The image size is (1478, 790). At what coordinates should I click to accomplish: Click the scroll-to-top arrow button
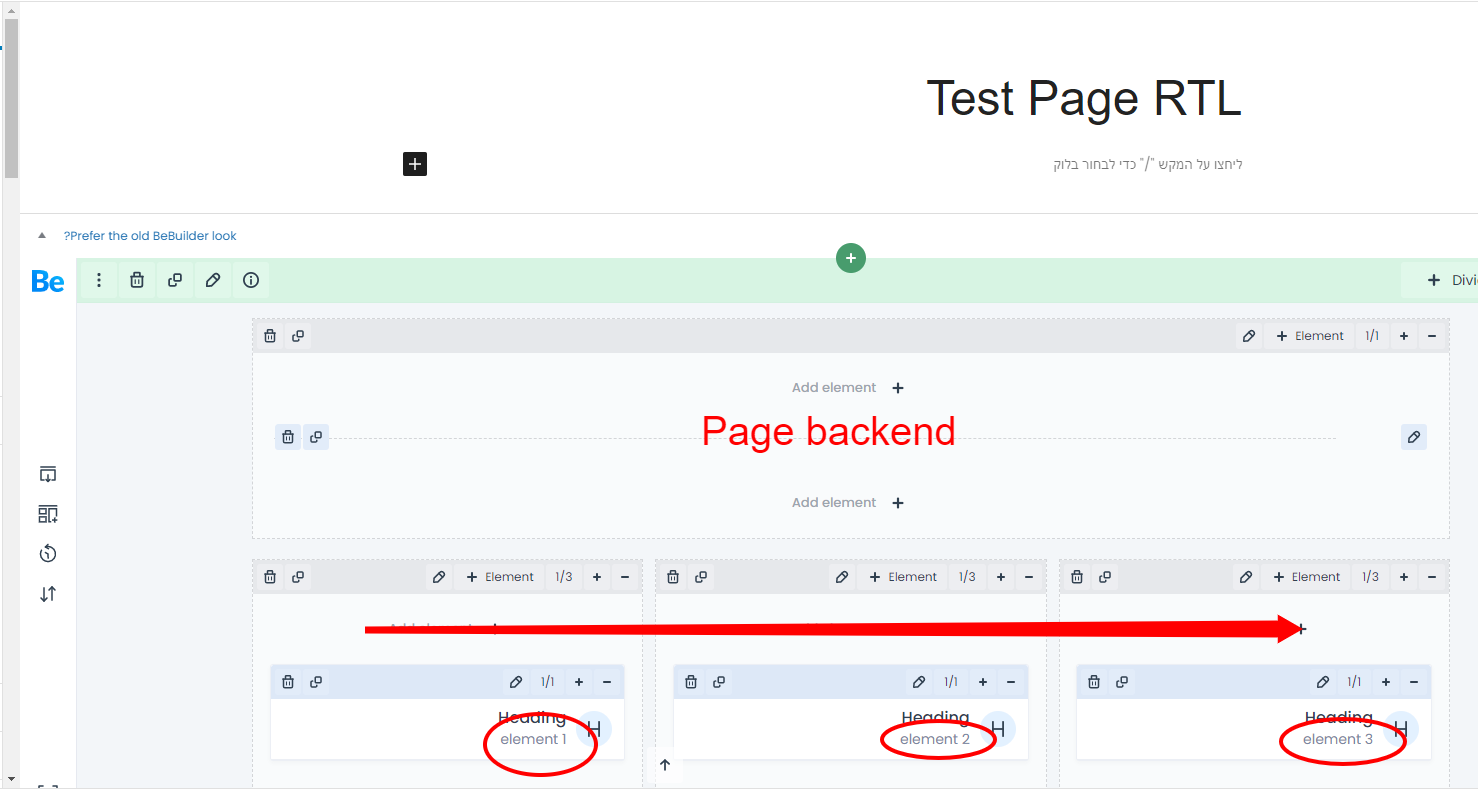665,765
